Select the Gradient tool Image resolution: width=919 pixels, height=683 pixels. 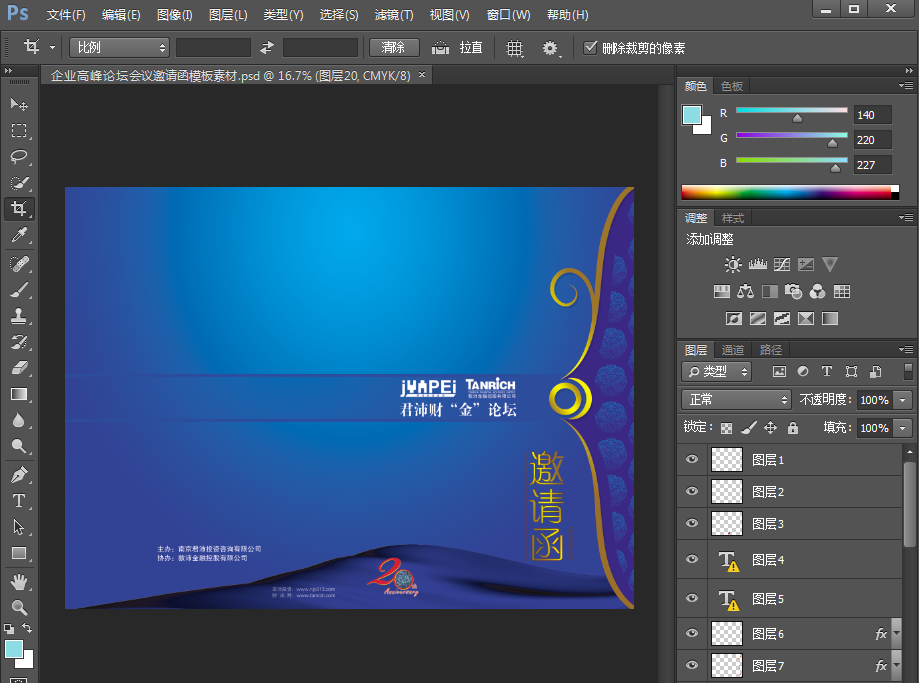(19, 394)
